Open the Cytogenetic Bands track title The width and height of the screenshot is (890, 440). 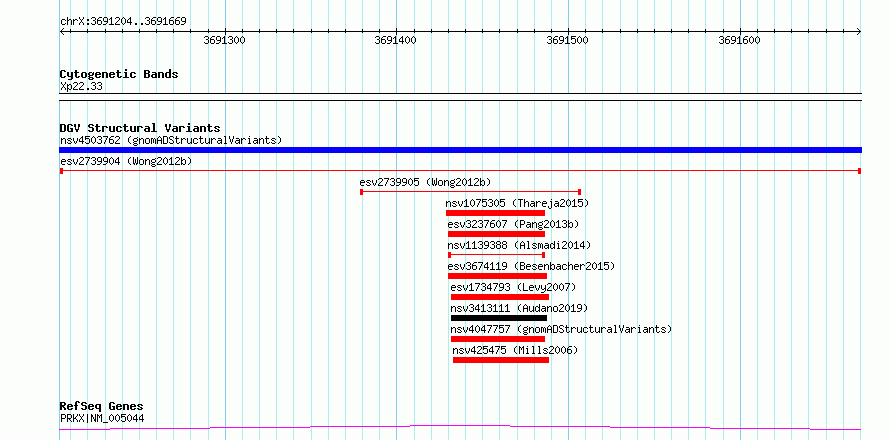(x=119, y=74)
